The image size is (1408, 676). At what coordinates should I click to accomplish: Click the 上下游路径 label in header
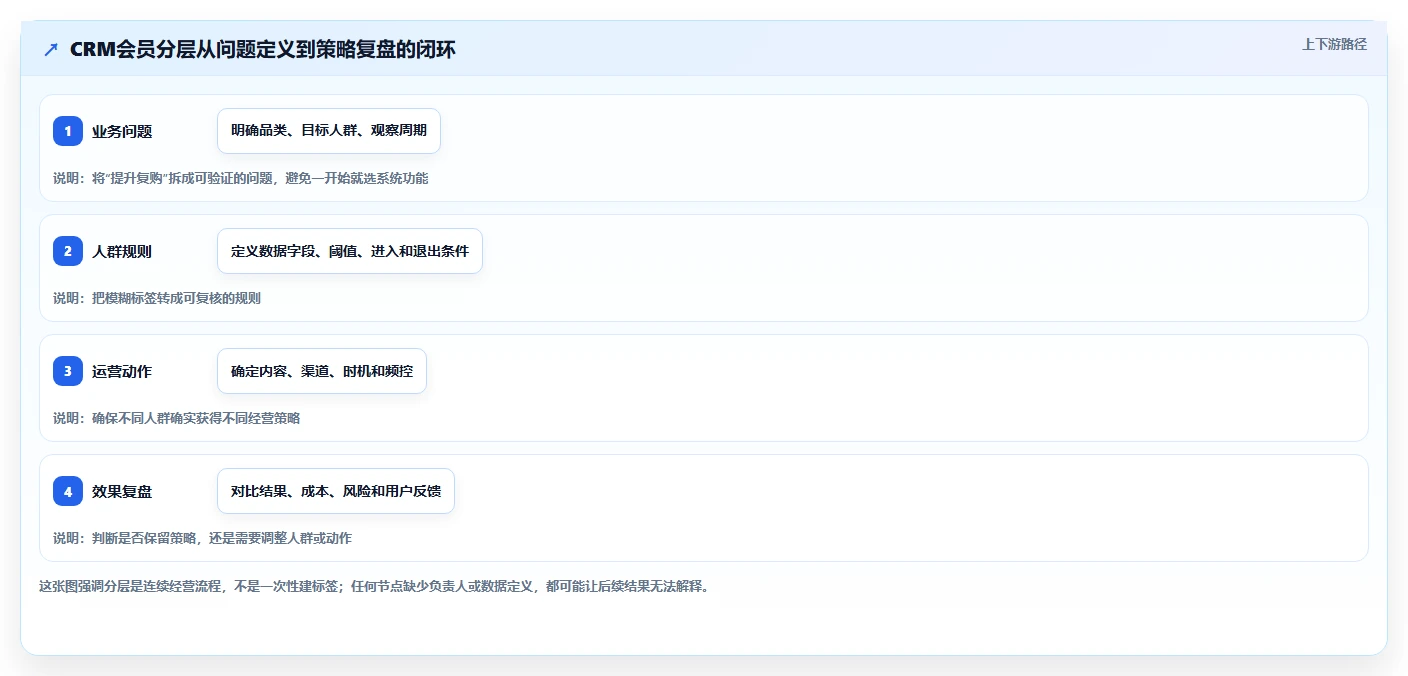(1334, 44)
